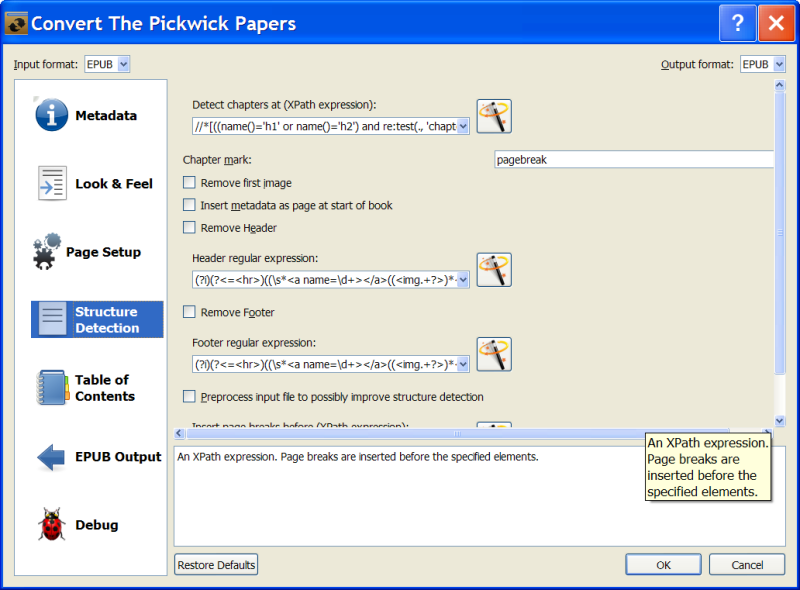800x590 pixels.
Task: Click in the Chapter mark field
Action: coord(634,159)
